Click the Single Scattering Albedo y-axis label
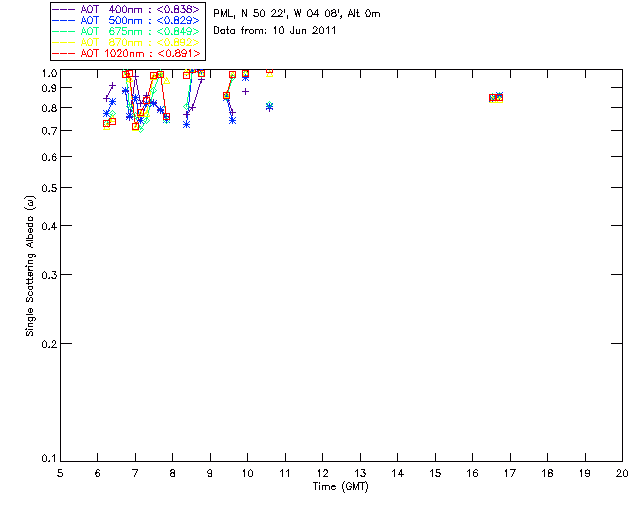Viewport: 640px width, 512px height. click(30, 265)
